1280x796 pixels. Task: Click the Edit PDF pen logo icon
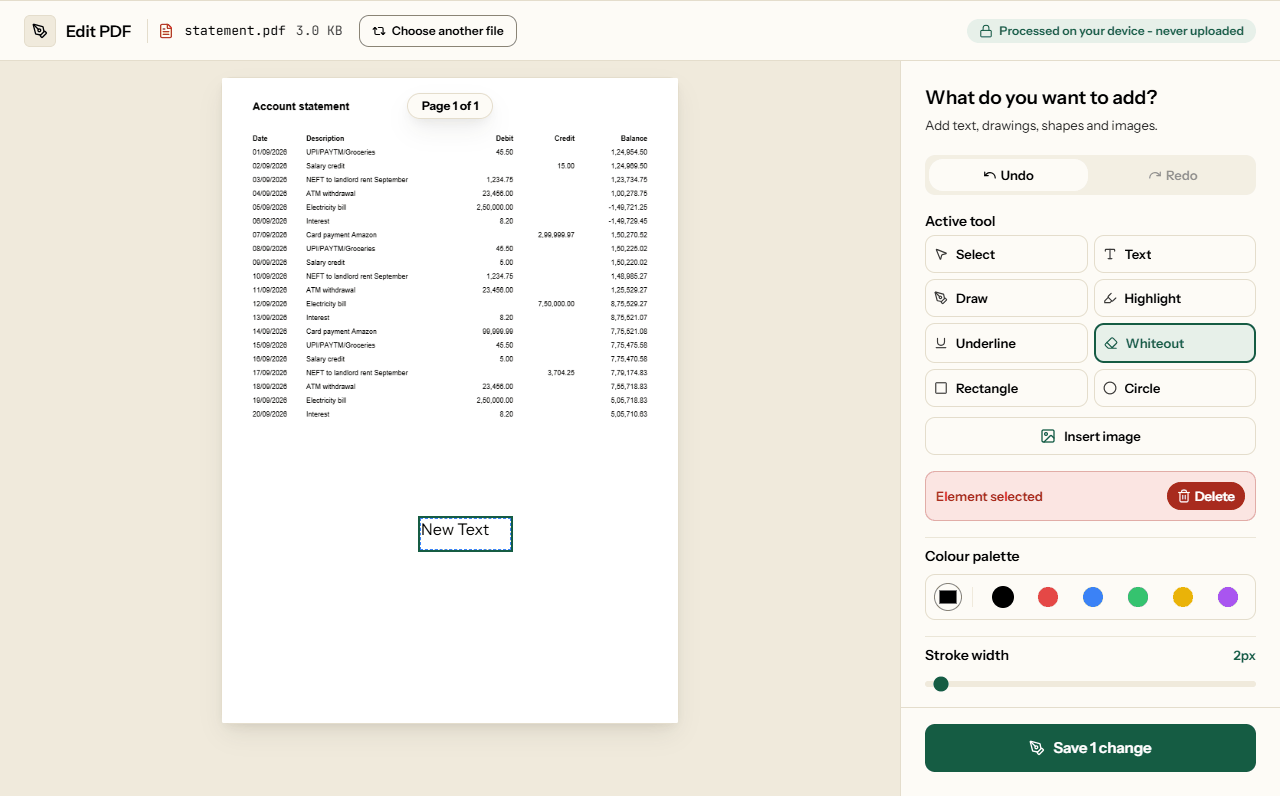point(40,31)
